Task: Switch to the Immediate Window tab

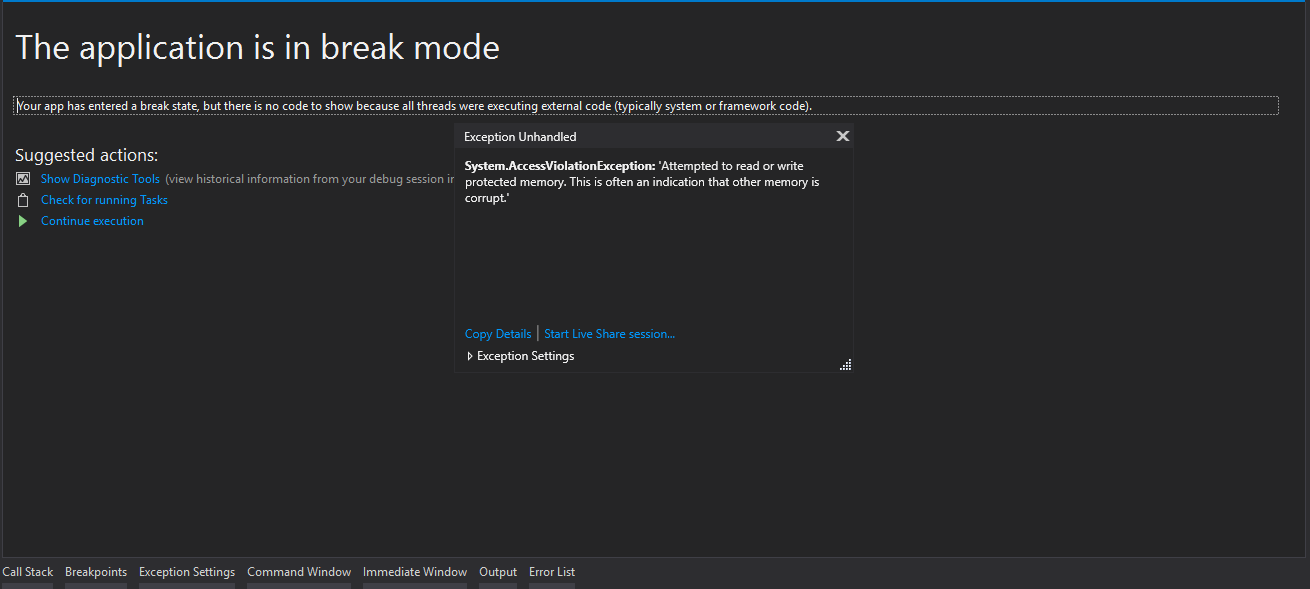Action: tap(414, 571)
